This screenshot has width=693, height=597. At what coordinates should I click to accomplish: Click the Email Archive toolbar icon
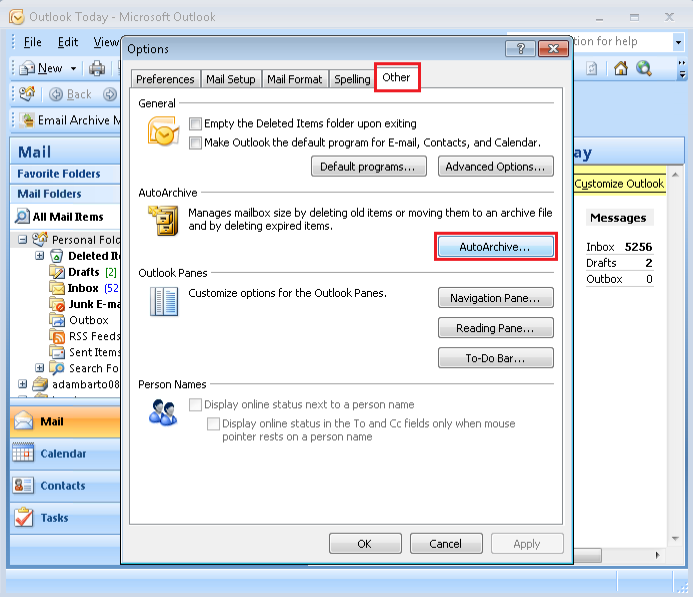coord(27,120)
